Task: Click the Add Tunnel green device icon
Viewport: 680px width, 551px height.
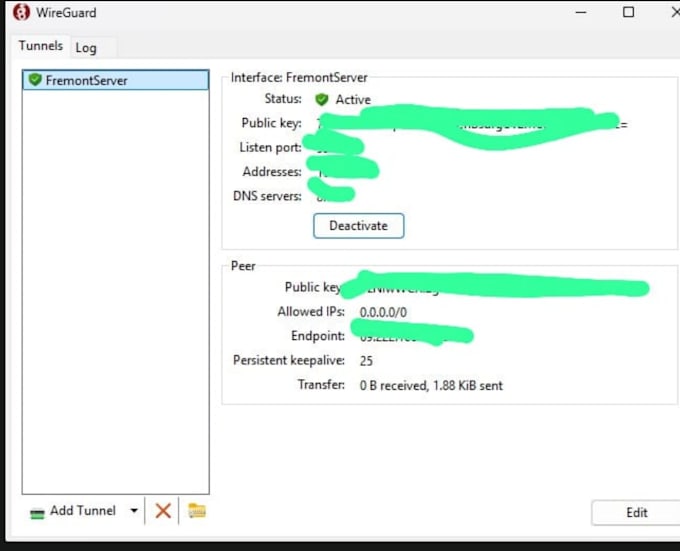Action: pos(37,514)
